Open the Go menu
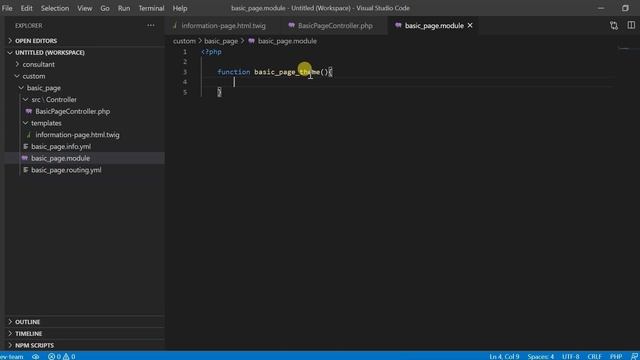Viewport: 640px width, 360px height. 105,8
